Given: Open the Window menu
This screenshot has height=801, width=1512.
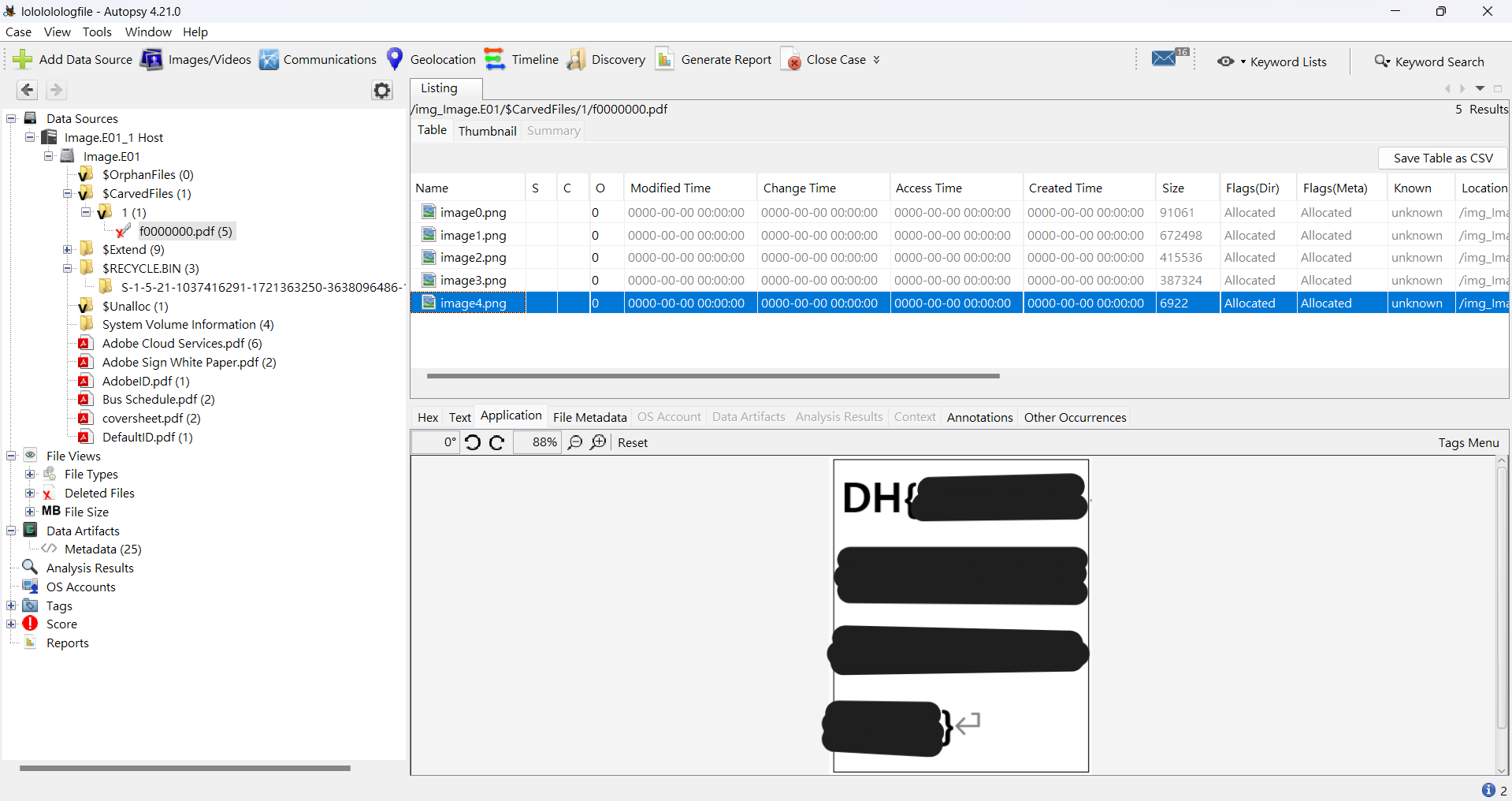Looking at the screenshot, I should pos(148,32).
